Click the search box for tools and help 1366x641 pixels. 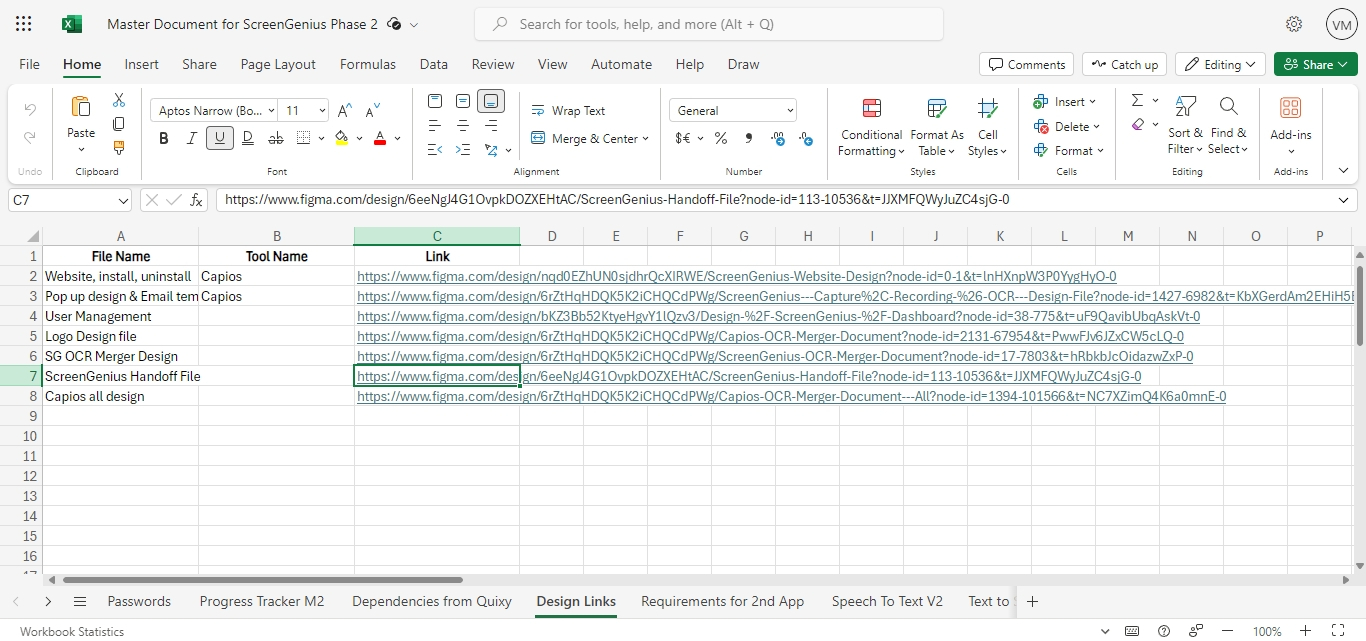pyautogui.click(x=709, y=24)
